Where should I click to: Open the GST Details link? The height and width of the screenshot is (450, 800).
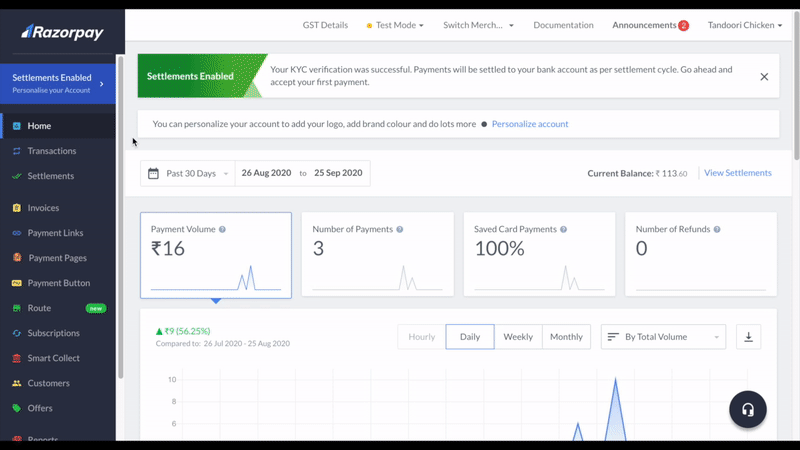325,25
